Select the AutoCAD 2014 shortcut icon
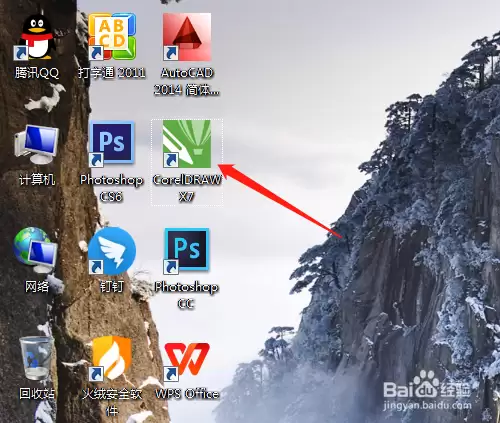 tap(187, 37)
